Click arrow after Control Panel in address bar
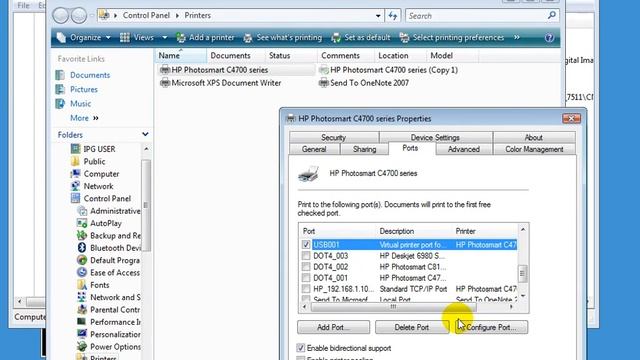Screen dimensions: 640x360 pos(178,16)
